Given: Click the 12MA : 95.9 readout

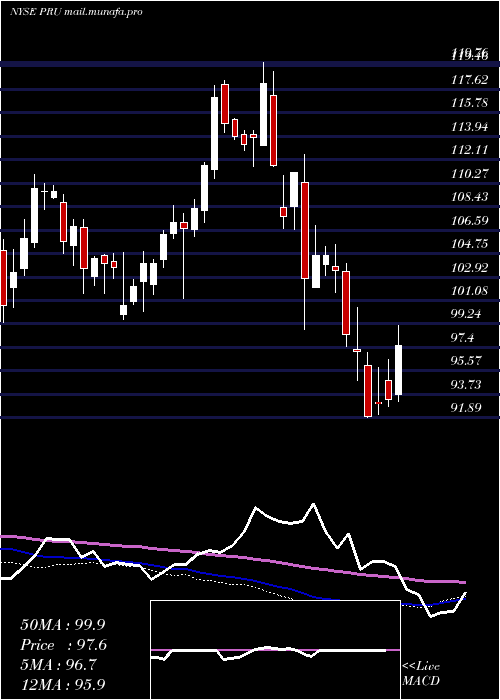Looking at the screenshot, I should tap(64, 685).
